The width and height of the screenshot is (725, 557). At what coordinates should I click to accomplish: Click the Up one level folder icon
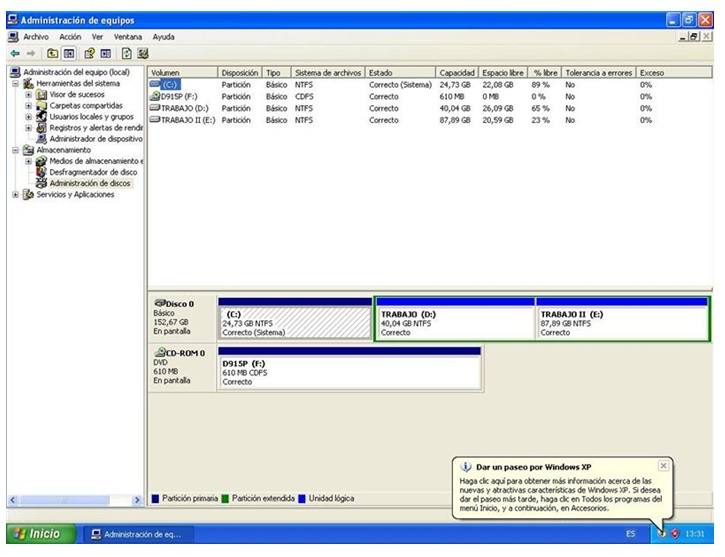tap(50, 52)
